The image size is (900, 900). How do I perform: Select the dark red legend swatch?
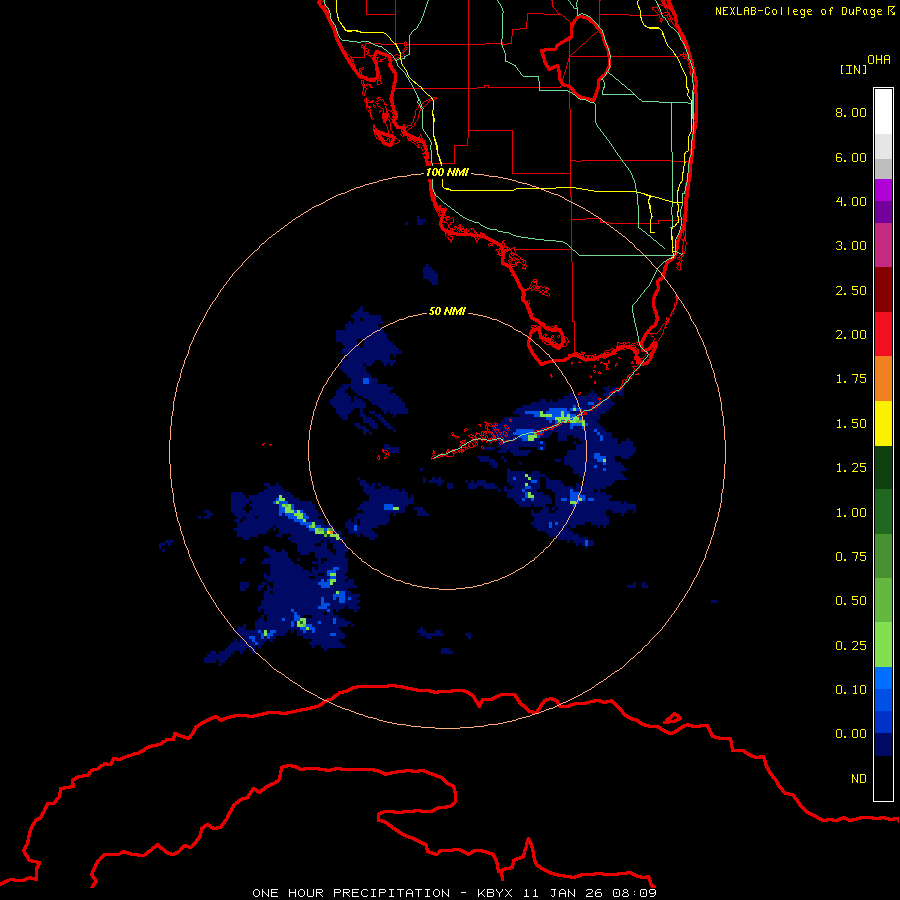point(883,290)
